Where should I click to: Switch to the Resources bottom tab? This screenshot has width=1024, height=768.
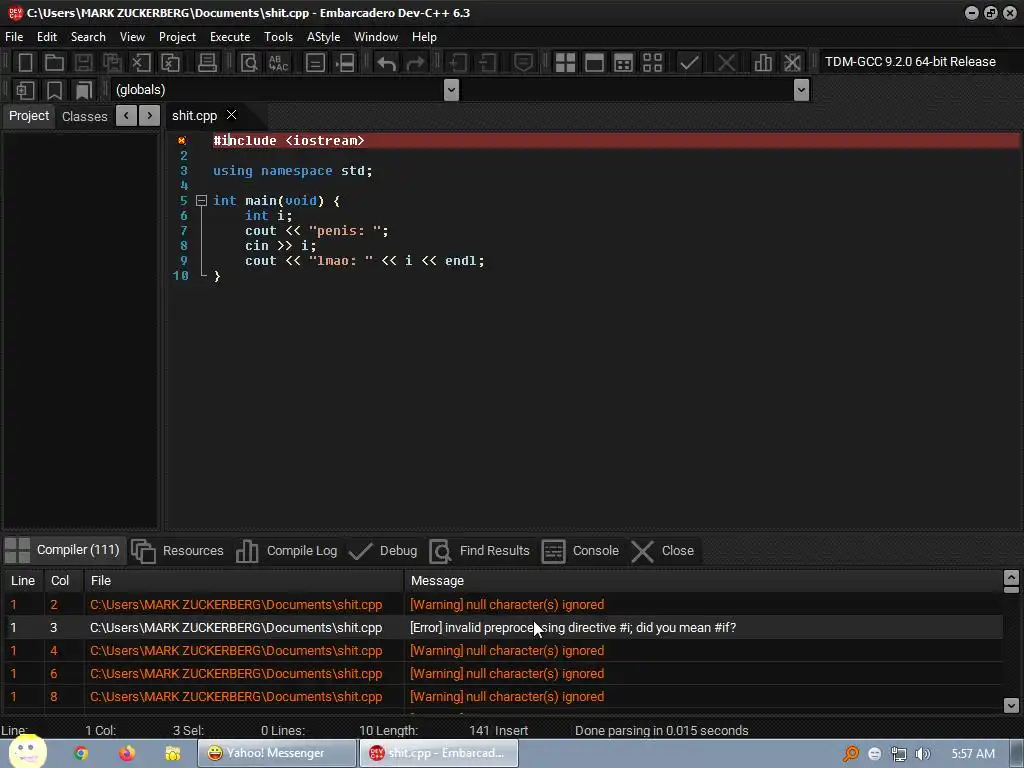pyautogui.click(x=178, y=551)
